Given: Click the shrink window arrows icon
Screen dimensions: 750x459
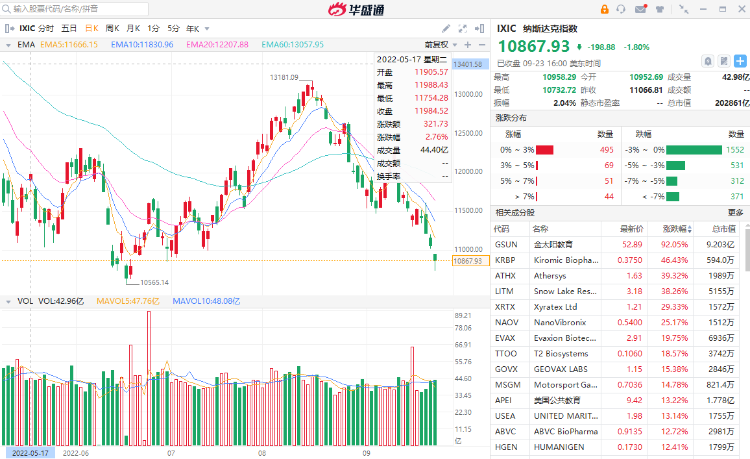Looking at the screenshot, I should tap(684, 9).
